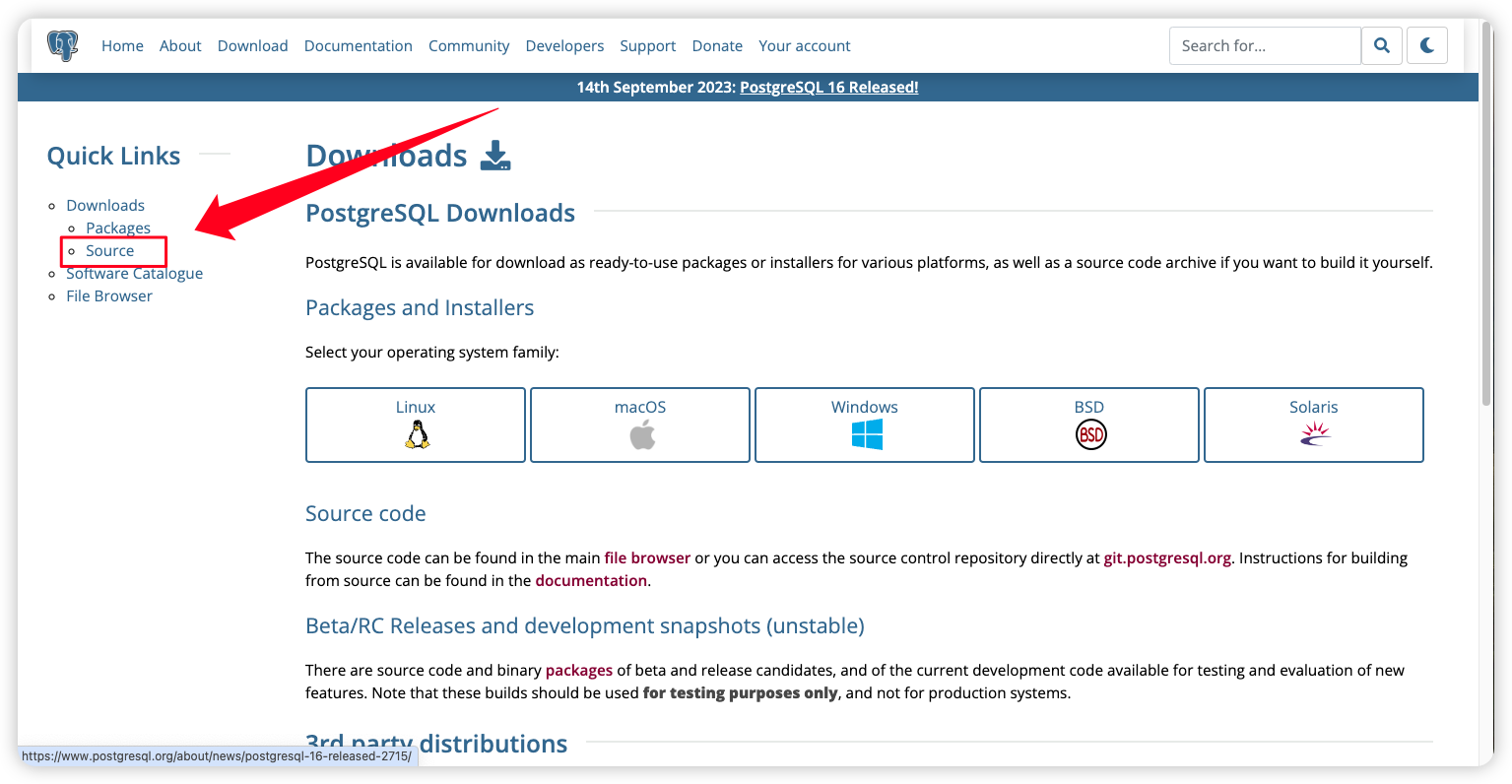
Task: Click the search magnifier button
Action: (x=1382, y=45)
